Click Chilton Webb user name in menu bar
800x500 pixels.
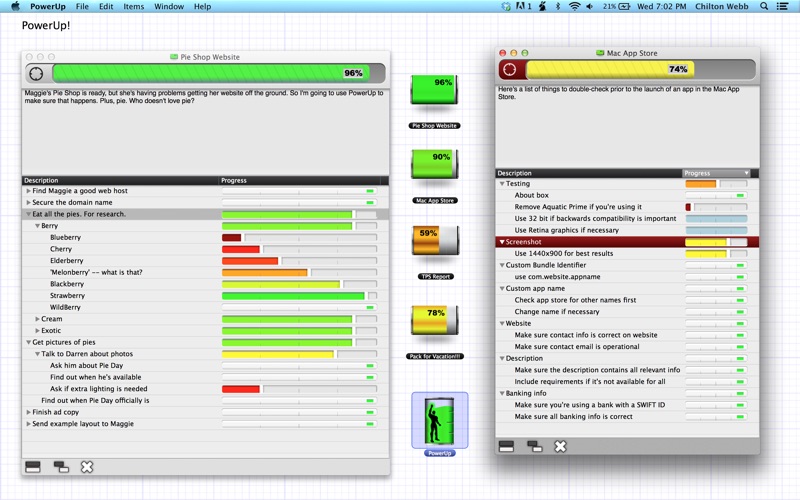tap(721, 6)
